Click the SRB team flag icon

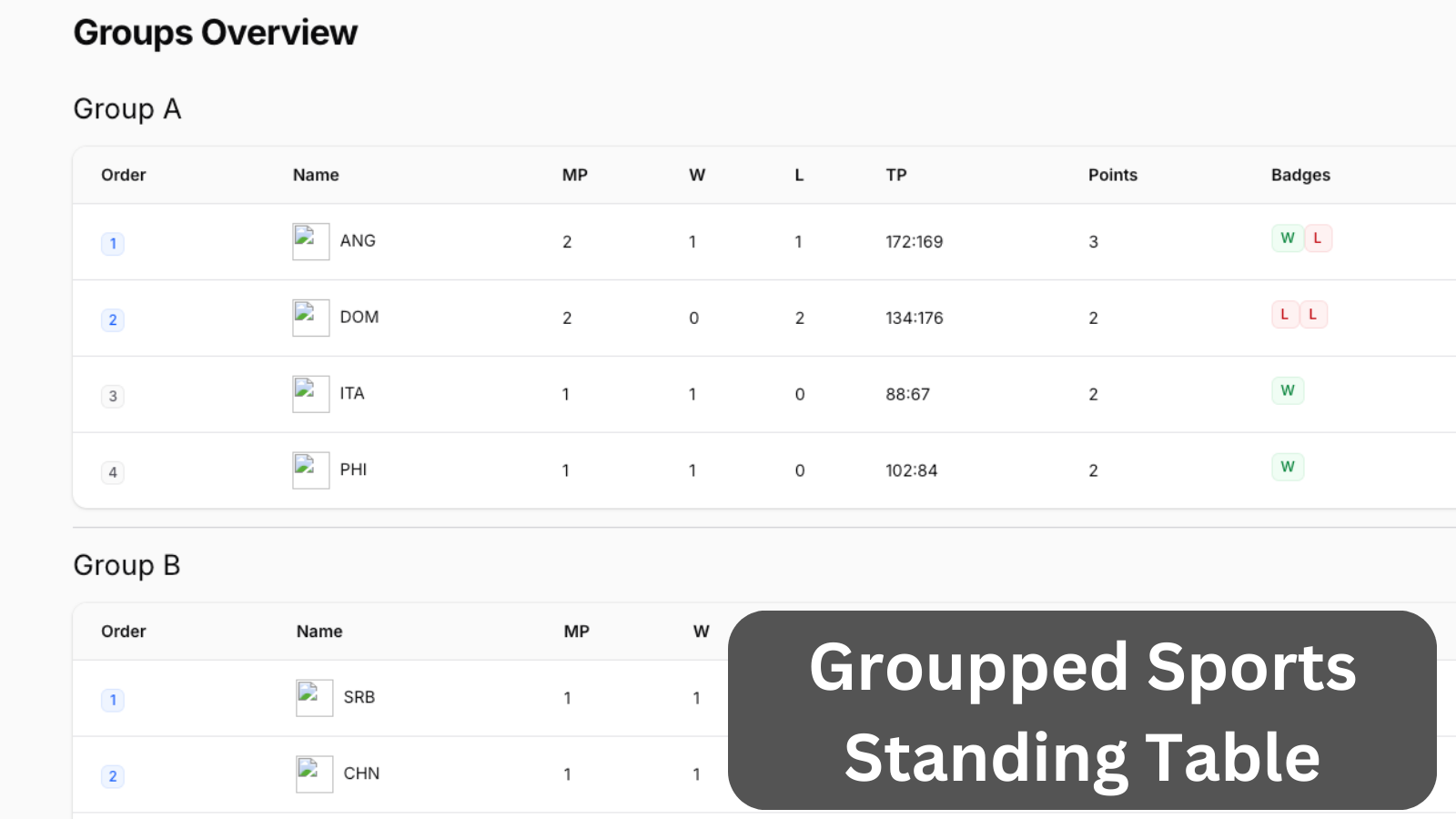pos(314,698)
